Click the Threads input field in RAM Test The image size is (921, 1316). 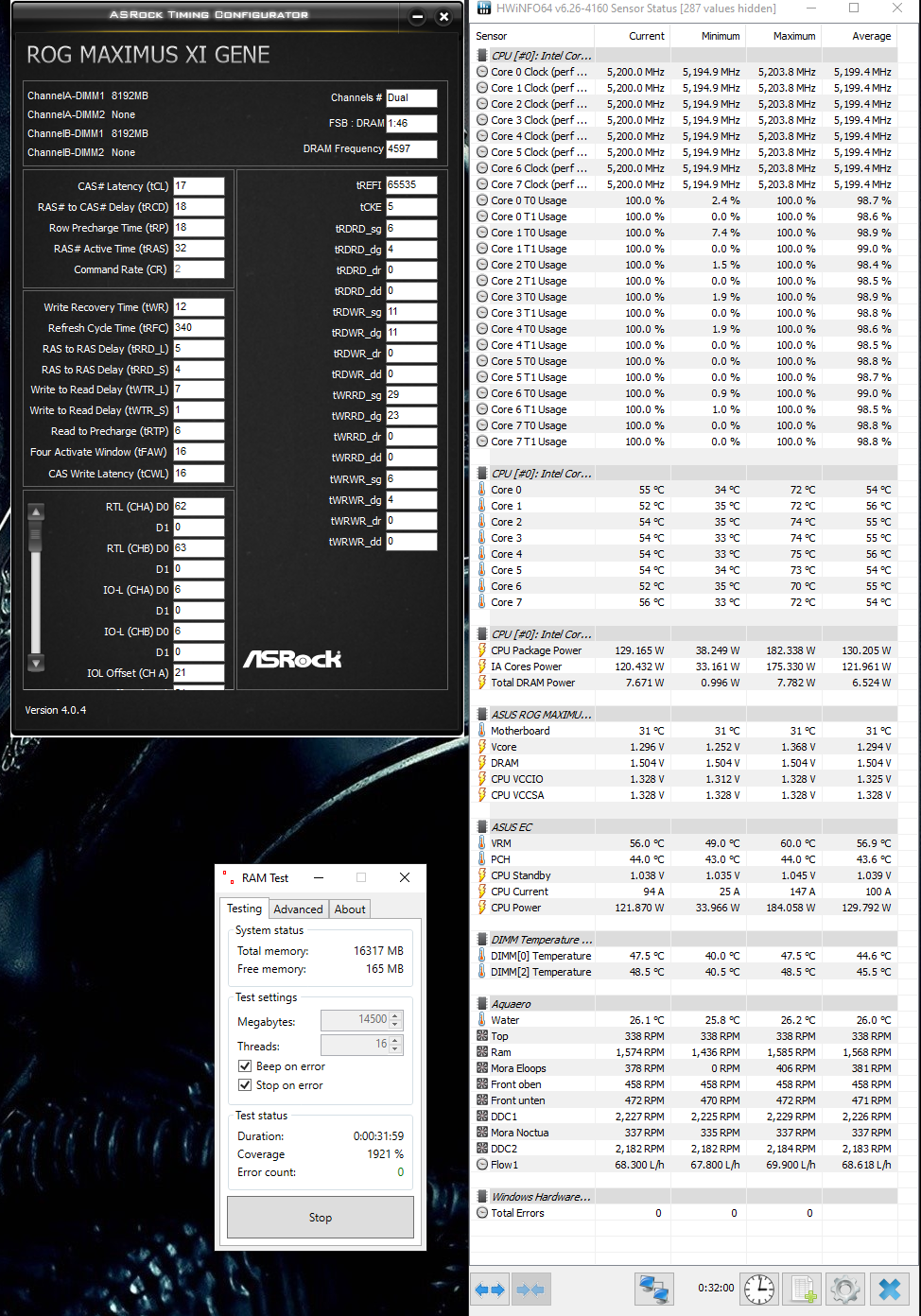[355, 1045]
